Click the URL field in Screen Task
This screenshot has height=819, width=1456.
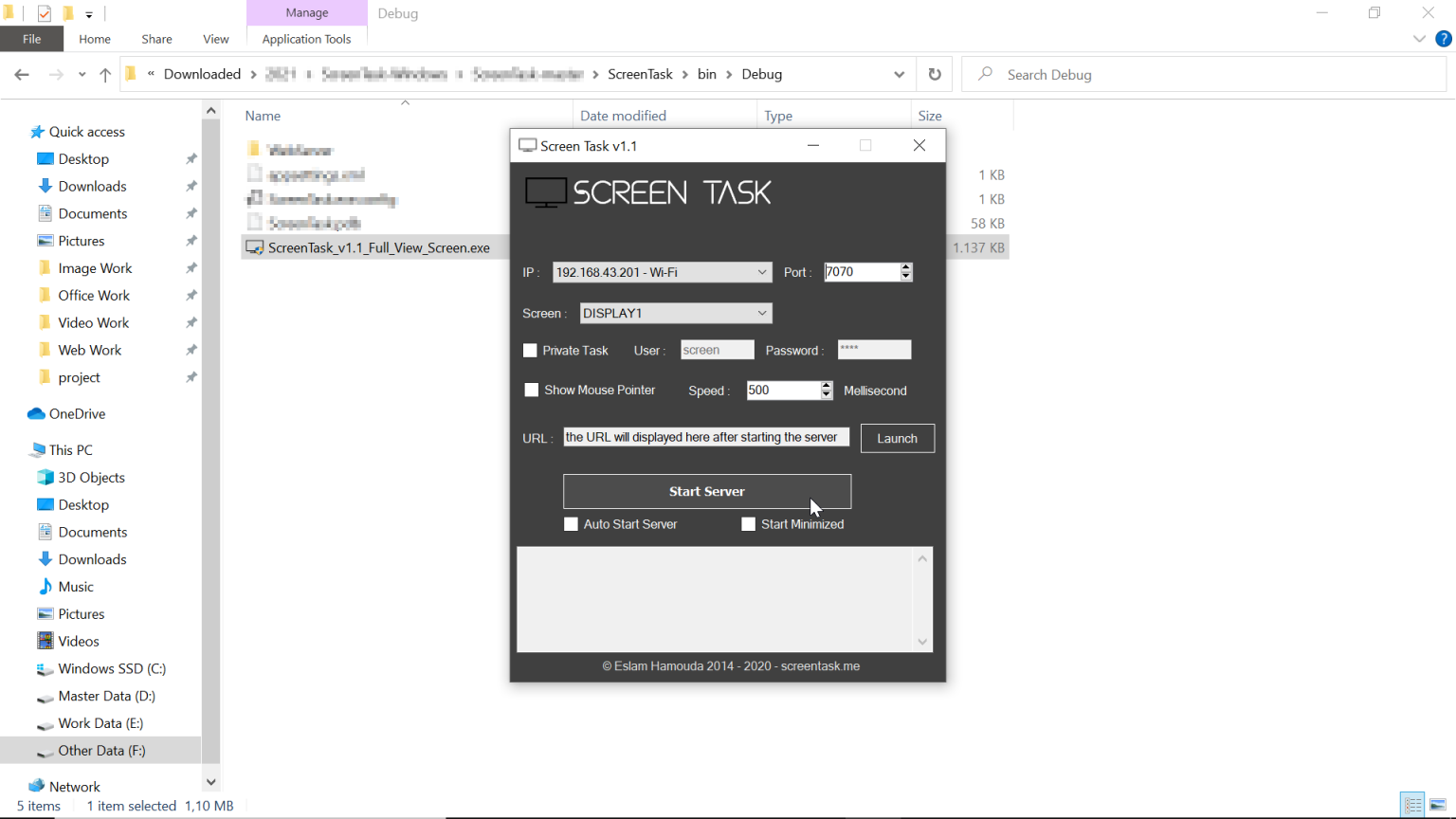point(705,437)
